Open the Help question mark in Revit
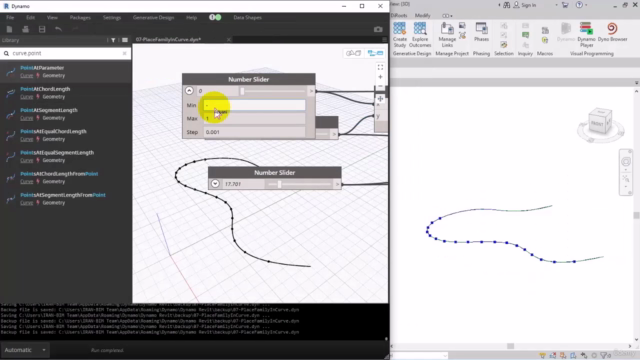640x360 pixels. coord(579,5)
